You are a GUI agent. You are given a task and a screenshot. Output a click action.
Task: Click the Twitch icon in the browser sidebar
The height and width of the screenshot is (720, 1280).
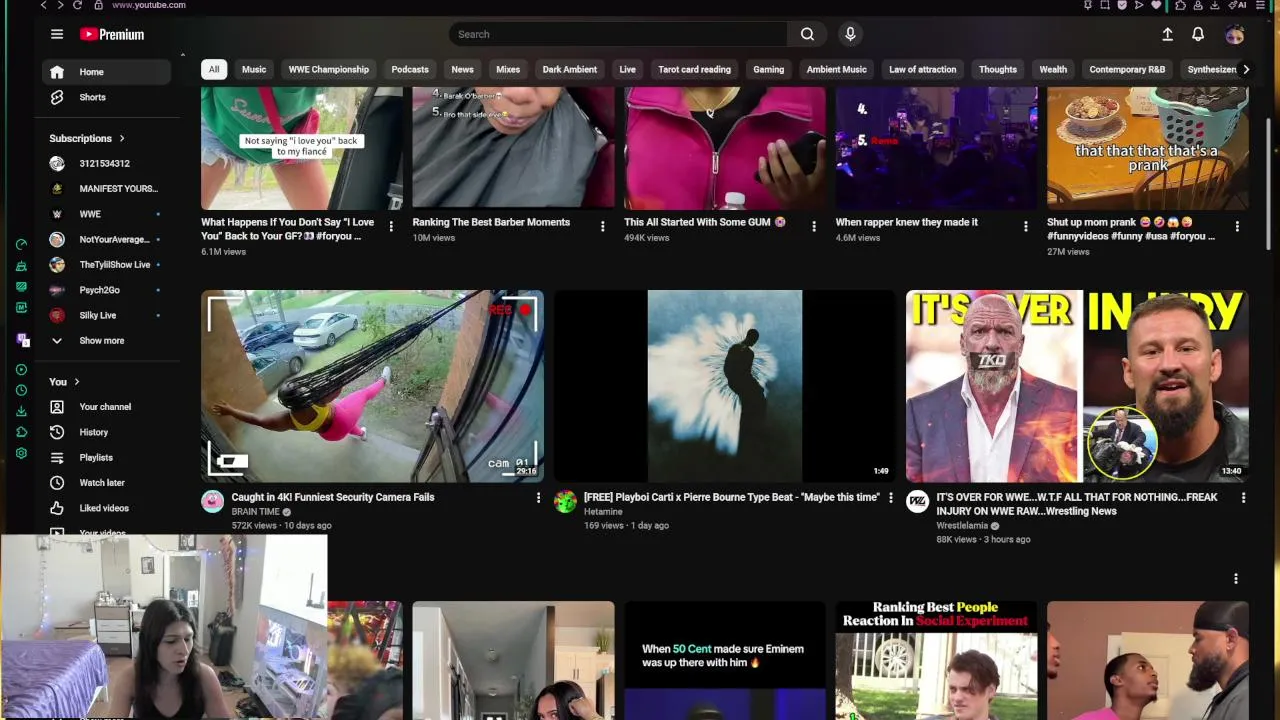[21, 341]
